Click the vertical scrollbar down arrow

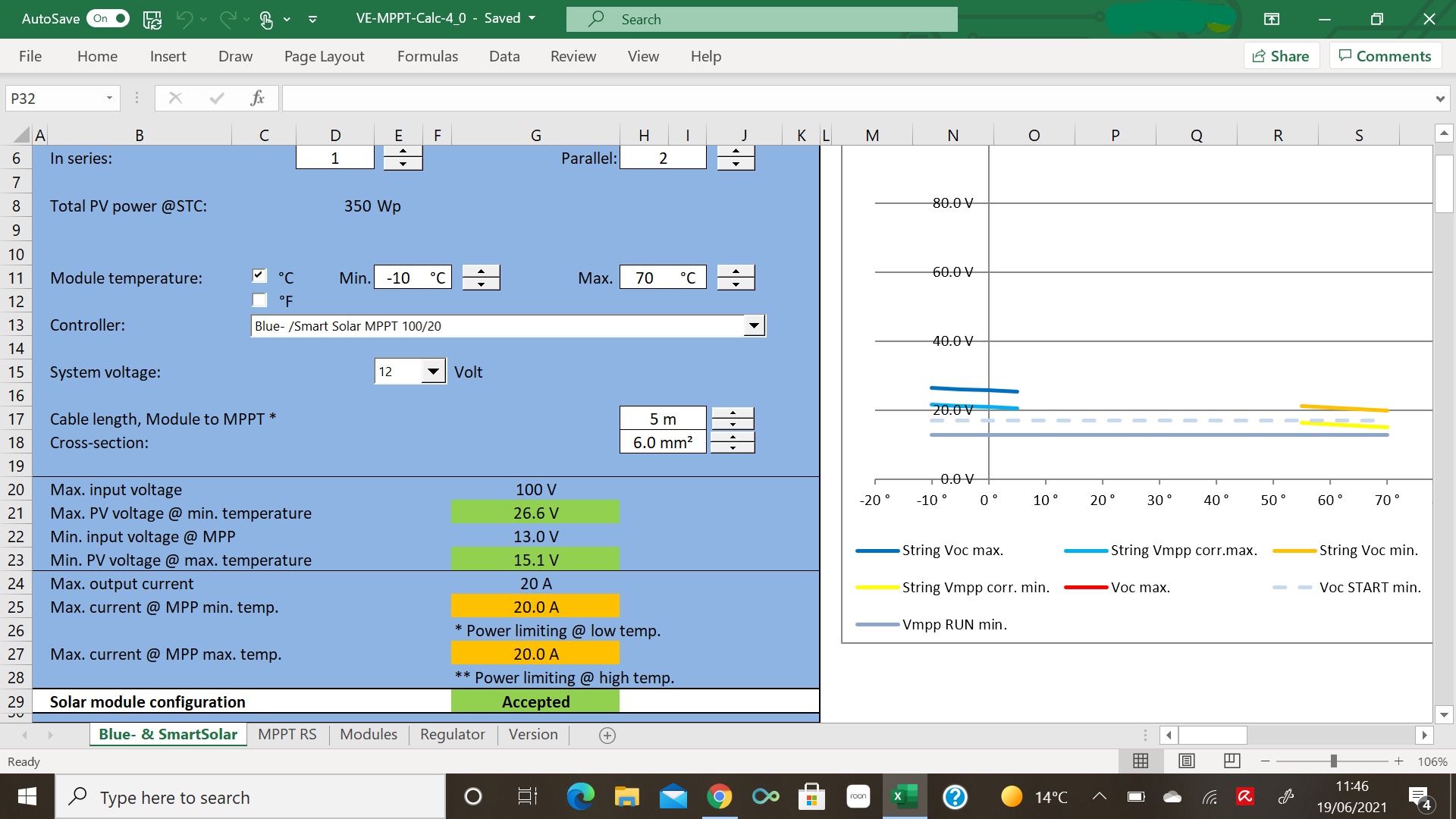point(1444,714)
